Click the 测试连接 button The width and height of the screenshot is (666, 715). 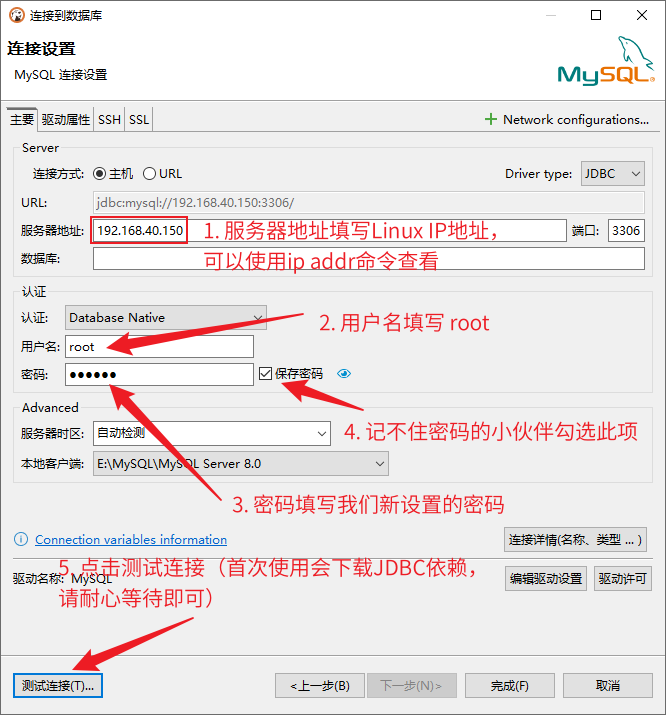coord(59,686)
